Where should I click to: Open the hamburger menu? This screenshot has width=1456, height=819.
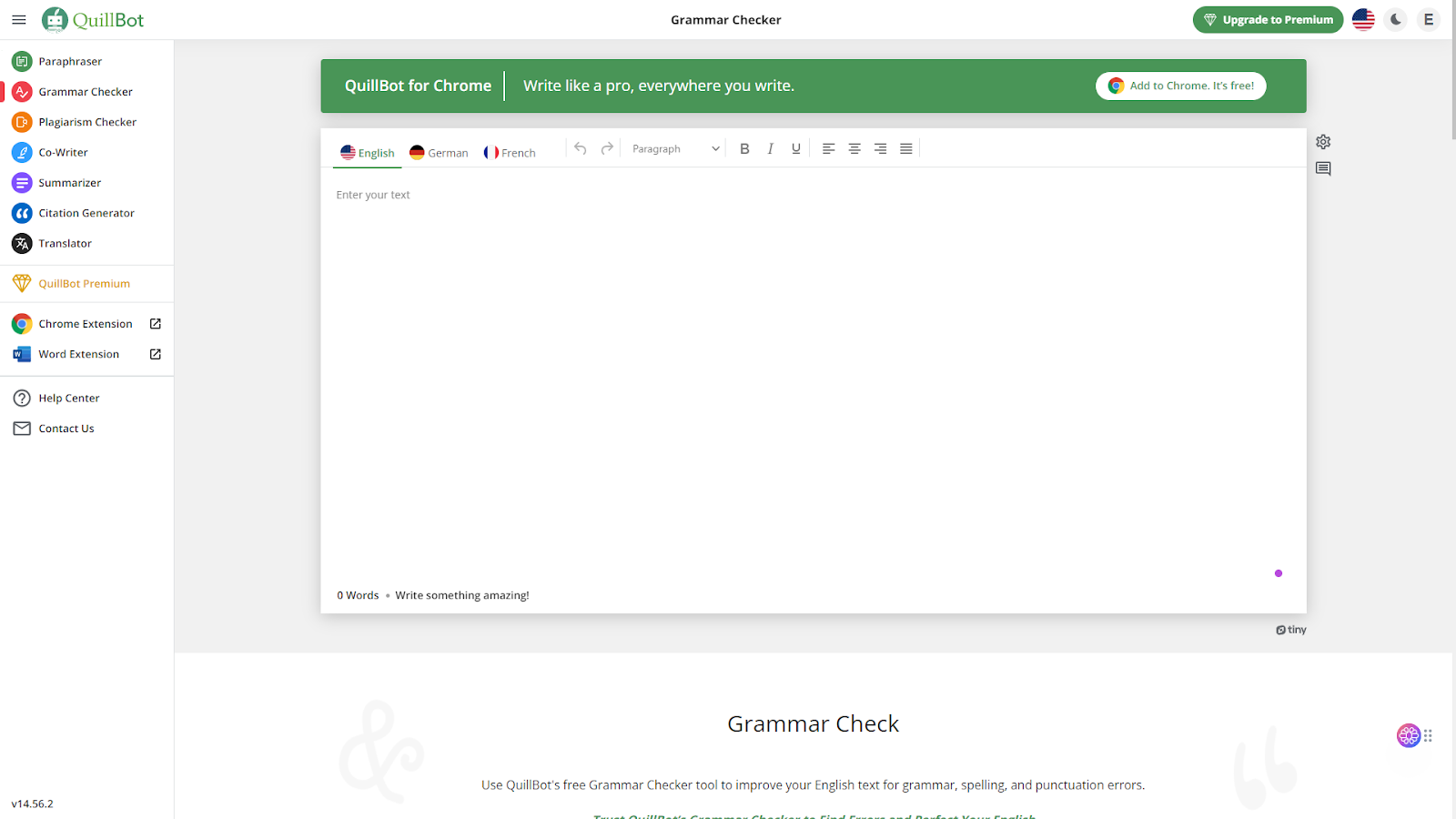[19, 20]
